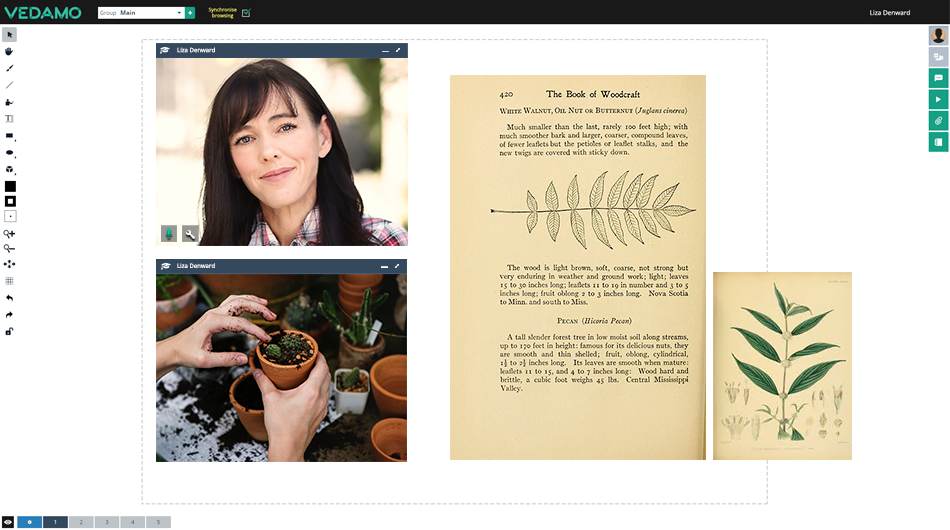Click the green plus add group button
The width and height of the screenshot is (950, 530).
click(x=190, y=13)
